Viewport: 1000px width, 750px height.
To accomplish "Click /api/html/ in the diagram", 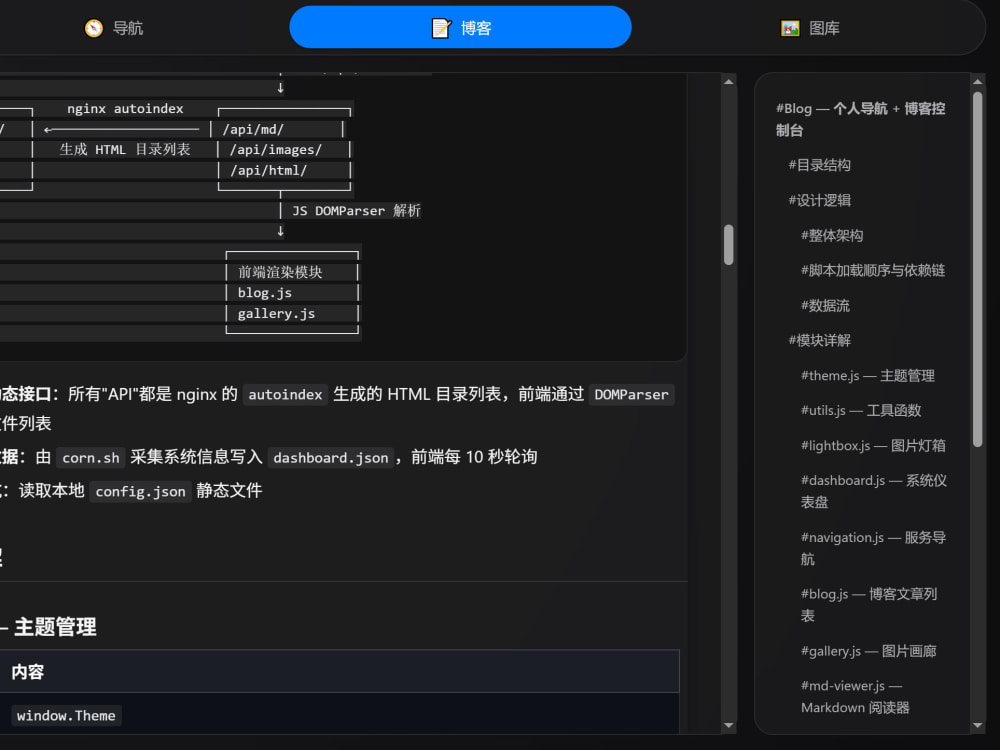I will coord(268,171).
